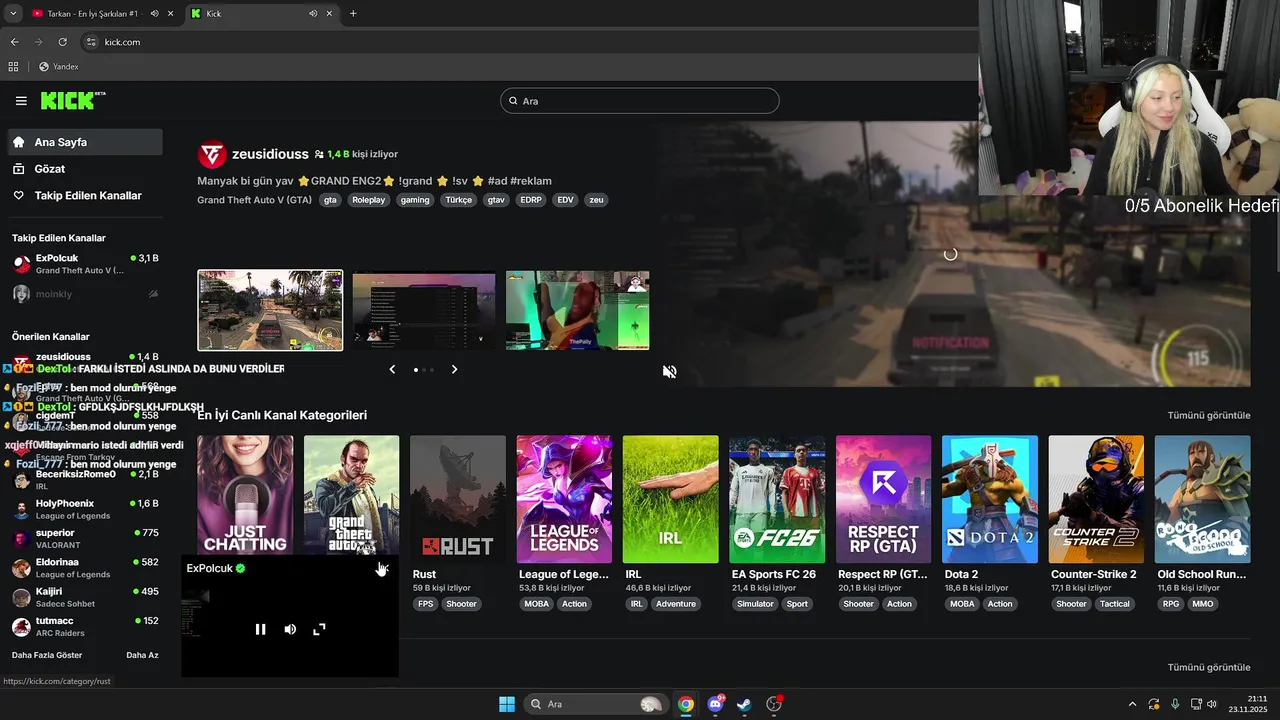The height and width of the screenshot is (720, 1280).
Task: Select the Roleplay tag
Action: coord(368,200)
